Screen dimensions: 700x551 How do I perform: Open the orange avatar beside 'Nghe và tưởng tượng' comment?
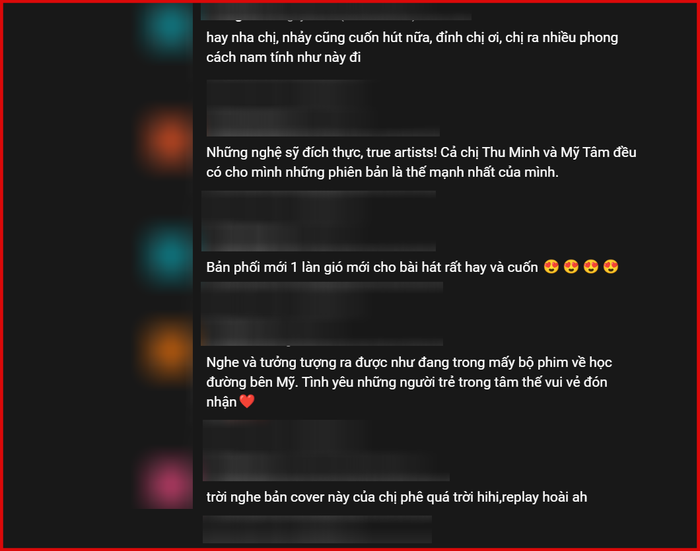167,353
